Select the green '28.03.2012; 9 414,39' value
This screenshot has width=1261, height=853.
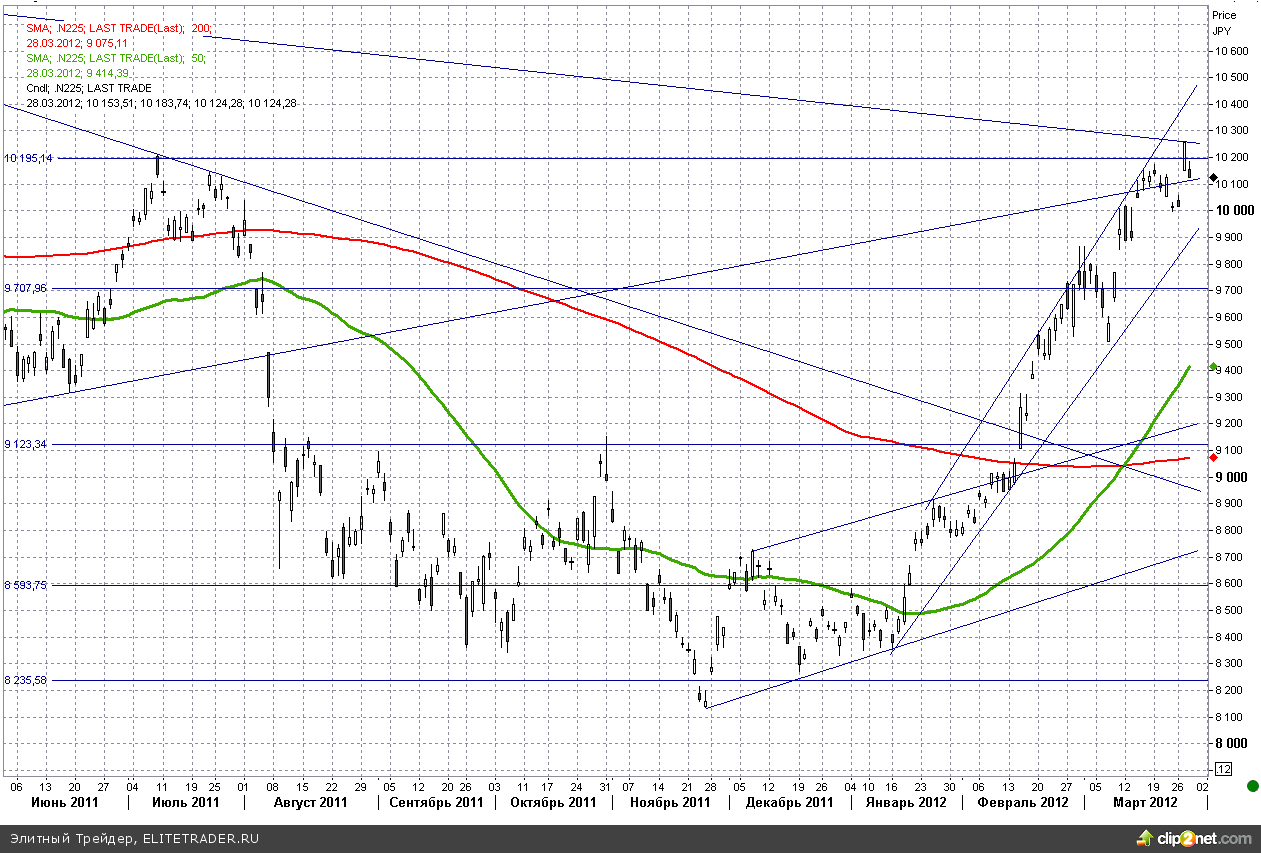[77, 73]
